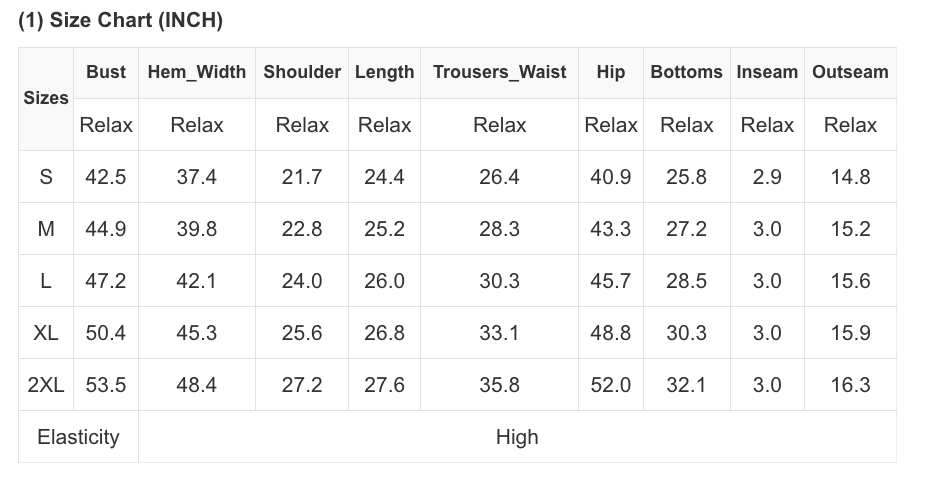Select the 28.3 Trousers_Waist value
The width and height of the screenshot is (932, 494).
[x=499, y=229]
